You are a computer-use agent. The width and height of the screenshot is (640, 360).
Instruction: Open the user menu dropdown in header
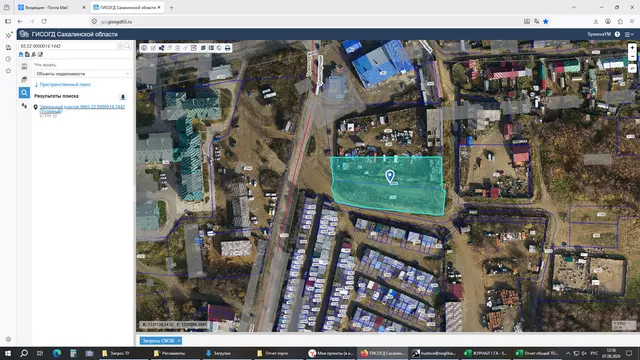[629, 34]
